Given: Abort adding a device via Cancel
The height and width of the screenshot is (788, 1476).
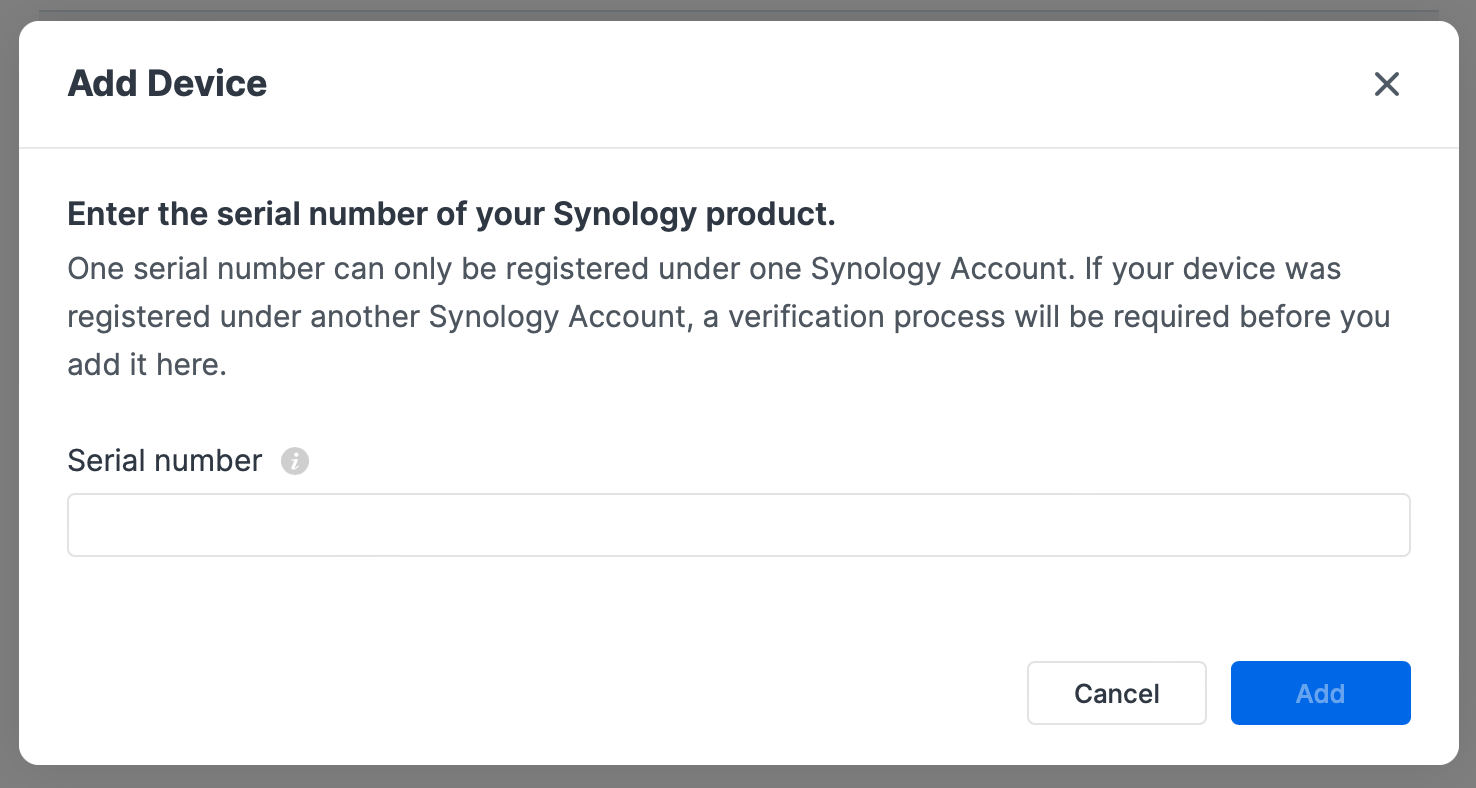Looking at the screenshot, I should pos(1116,693).
